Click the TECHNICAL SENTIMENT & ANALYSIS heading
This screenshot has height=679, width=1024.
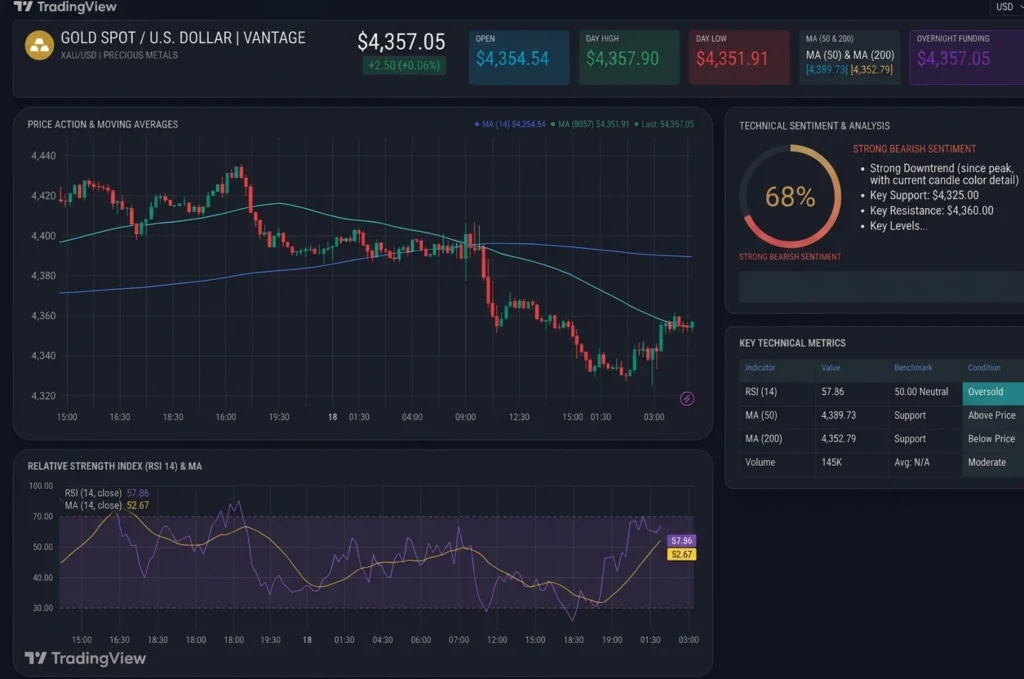tap(814, 125)
